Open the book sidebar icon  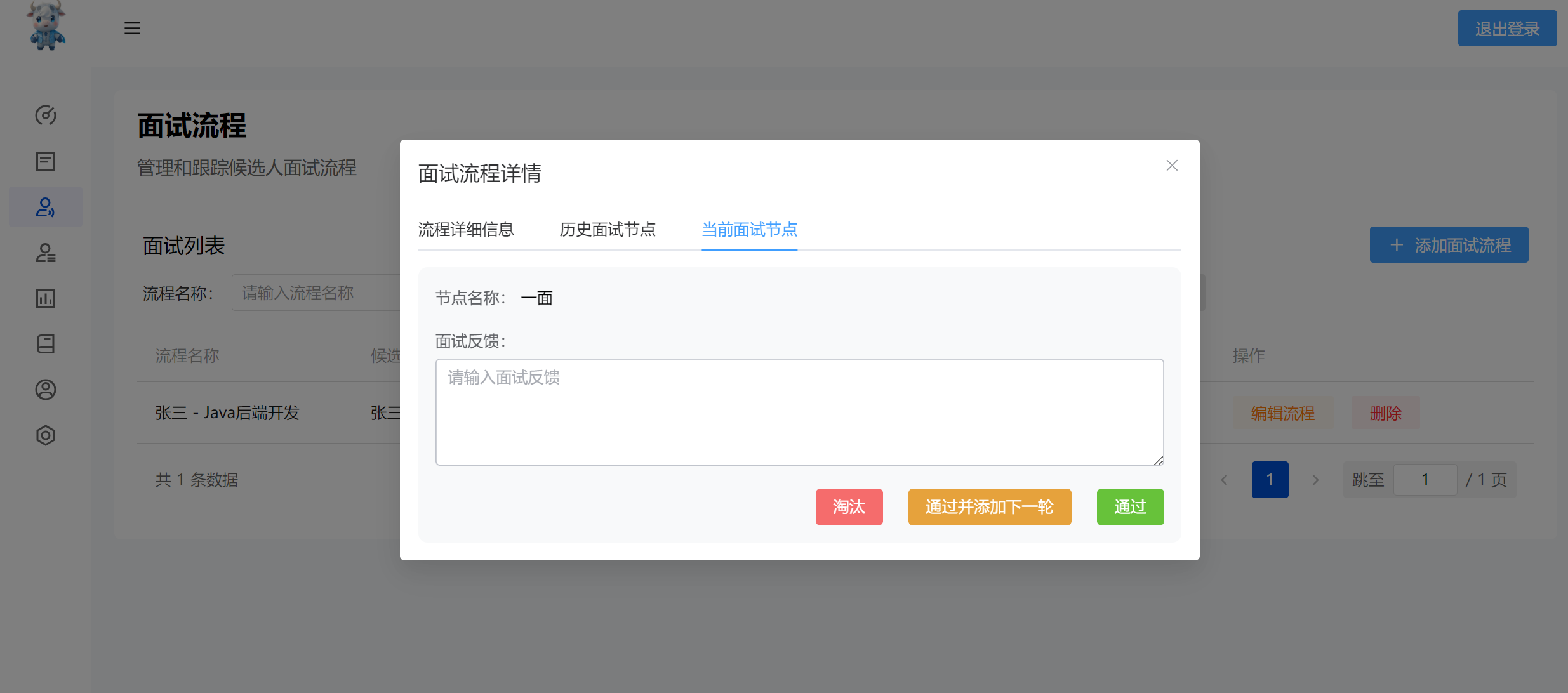pyautogui.click(x=46, y=344)
